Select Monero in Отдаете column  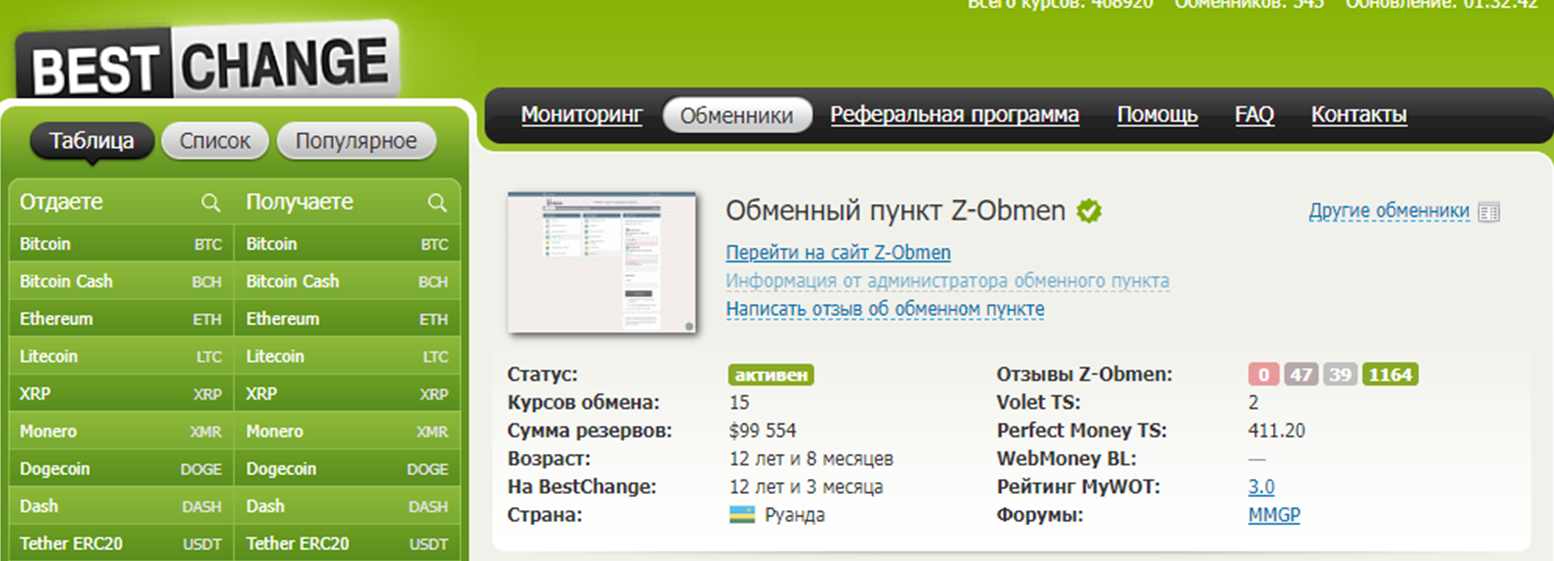[121, 432]
